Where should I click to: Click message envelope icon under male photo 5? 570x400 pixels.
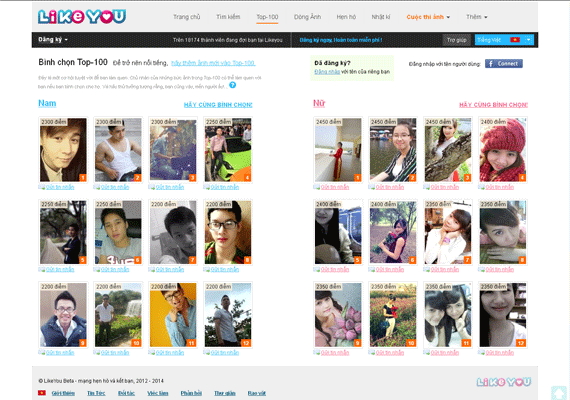[42, 269]
